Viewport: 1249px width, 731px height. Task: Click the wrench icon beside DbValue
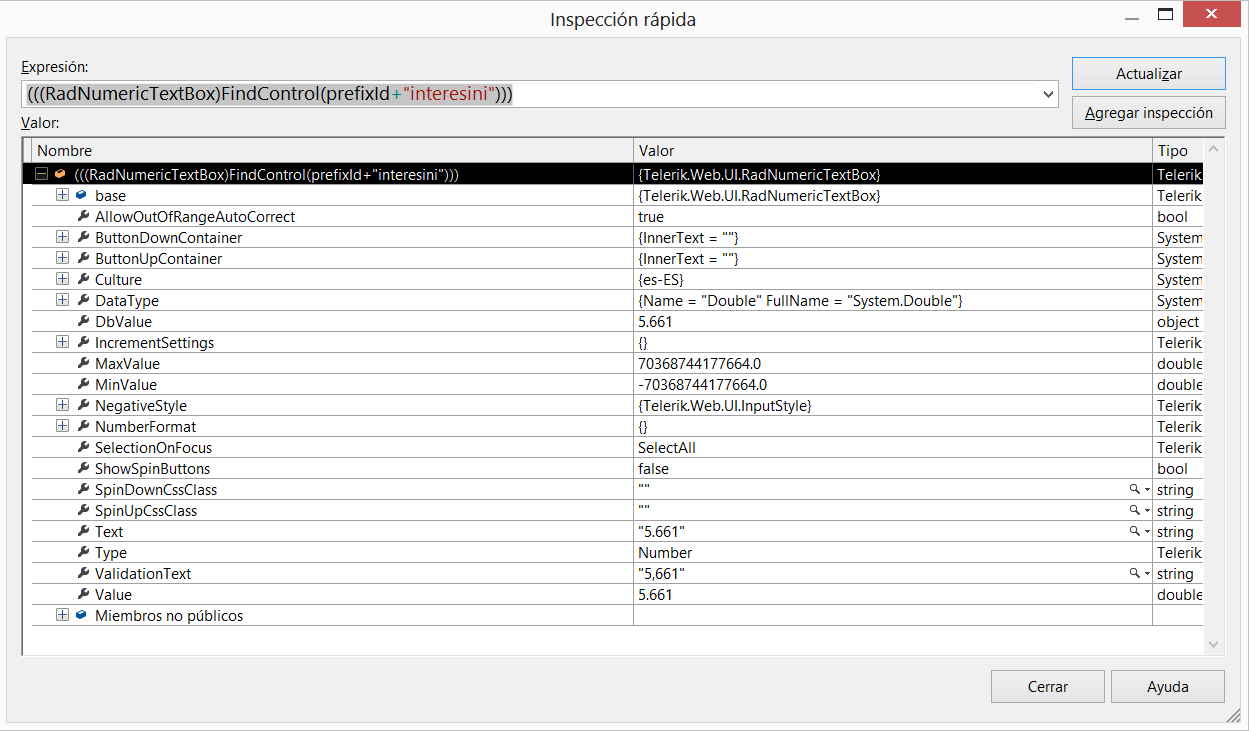pos(83,321)
